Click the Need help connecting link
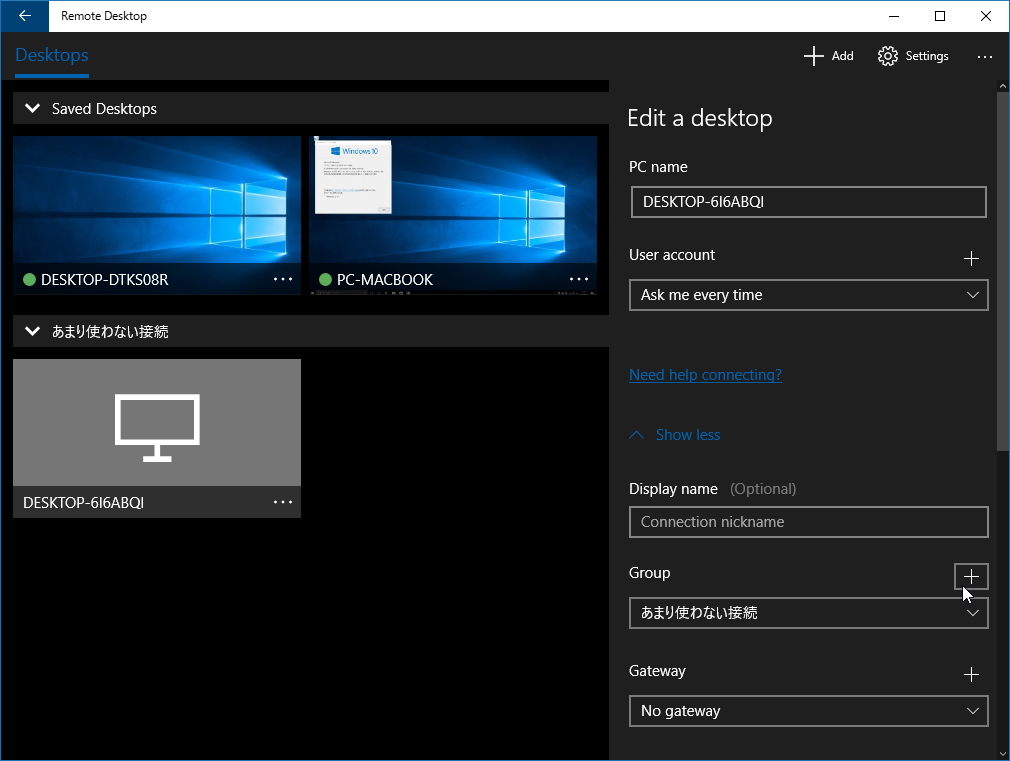Screen dimensions: 1010x761 click(x=705, y=375)
